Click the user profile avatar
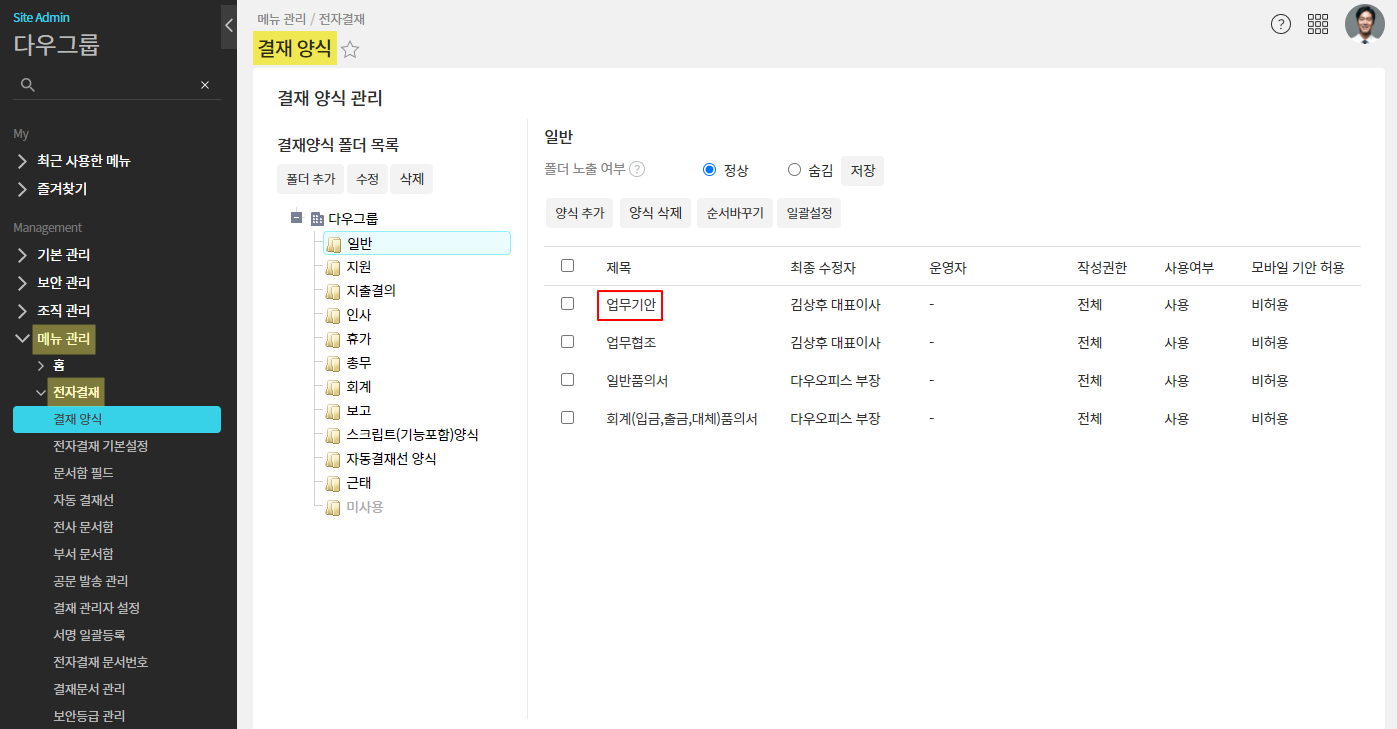The width and height of the screenshot is (1397, 729). (x=1364, y=24)
